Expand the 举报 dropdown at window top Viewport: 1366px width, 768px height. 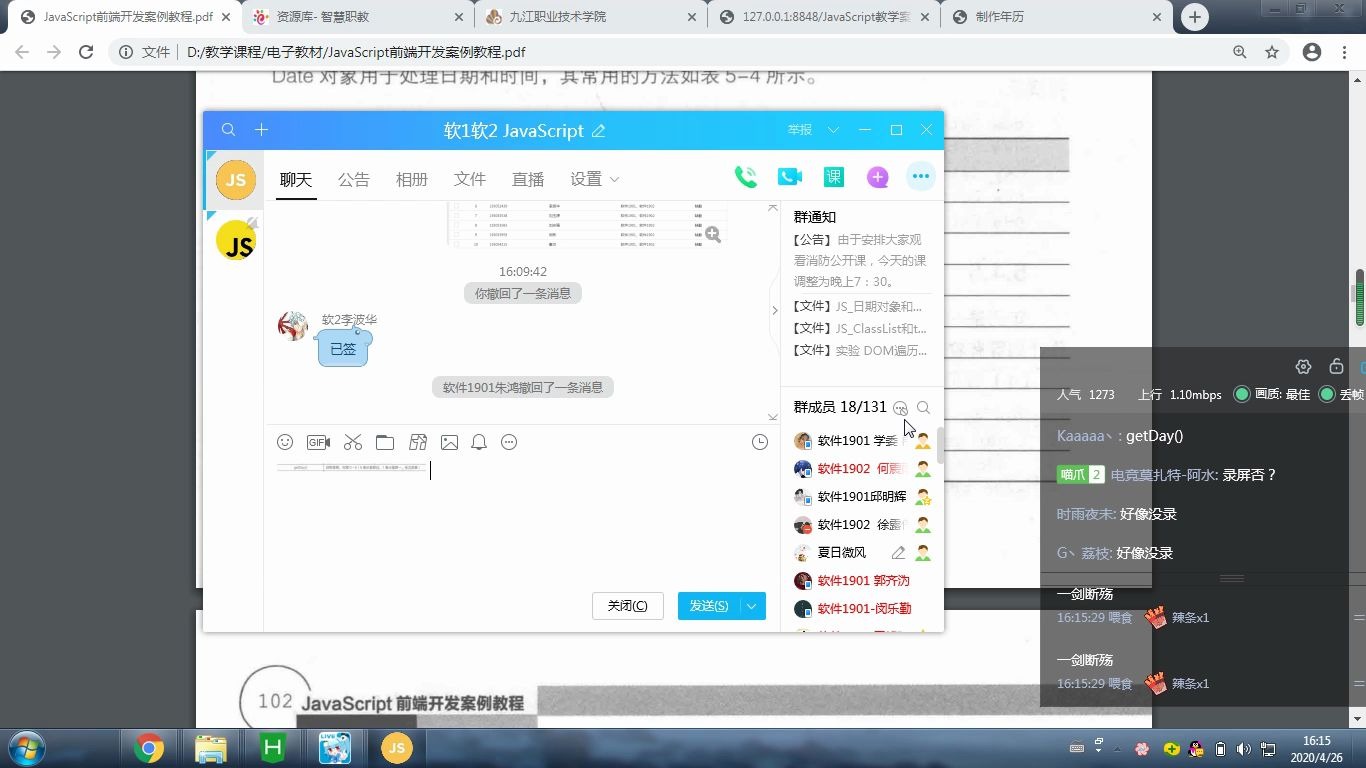point(834,130)
